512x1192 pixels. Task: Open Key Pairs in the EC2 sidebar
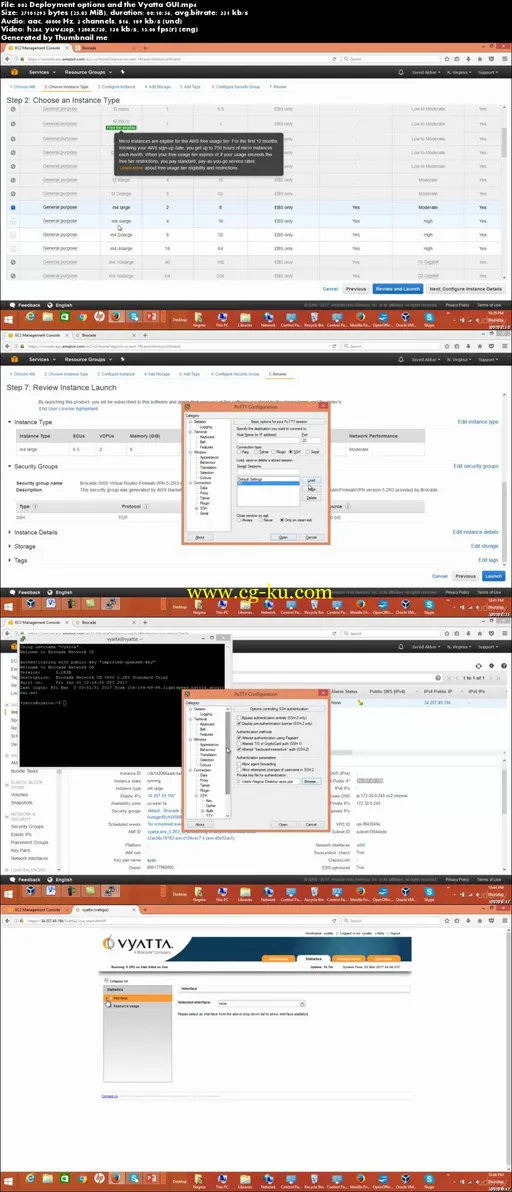20,850
